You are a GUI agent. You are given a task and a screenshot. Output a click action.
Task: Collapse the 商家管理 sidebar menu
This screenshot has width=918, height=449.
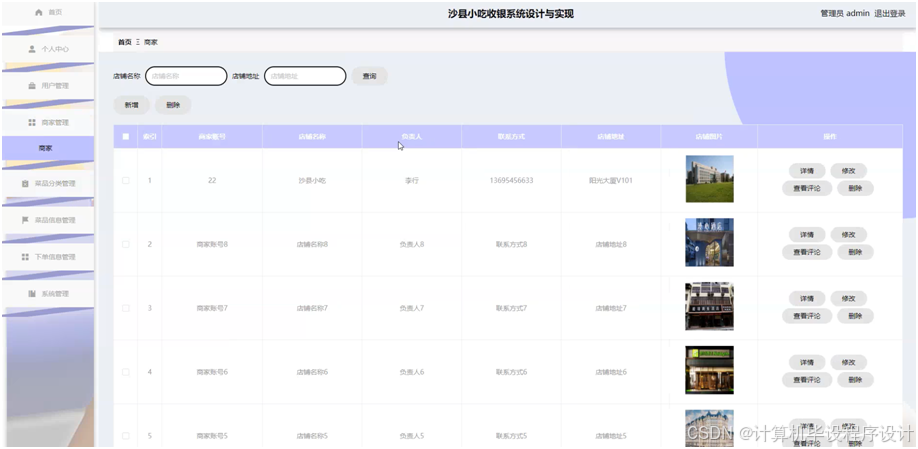click(48, 123)
